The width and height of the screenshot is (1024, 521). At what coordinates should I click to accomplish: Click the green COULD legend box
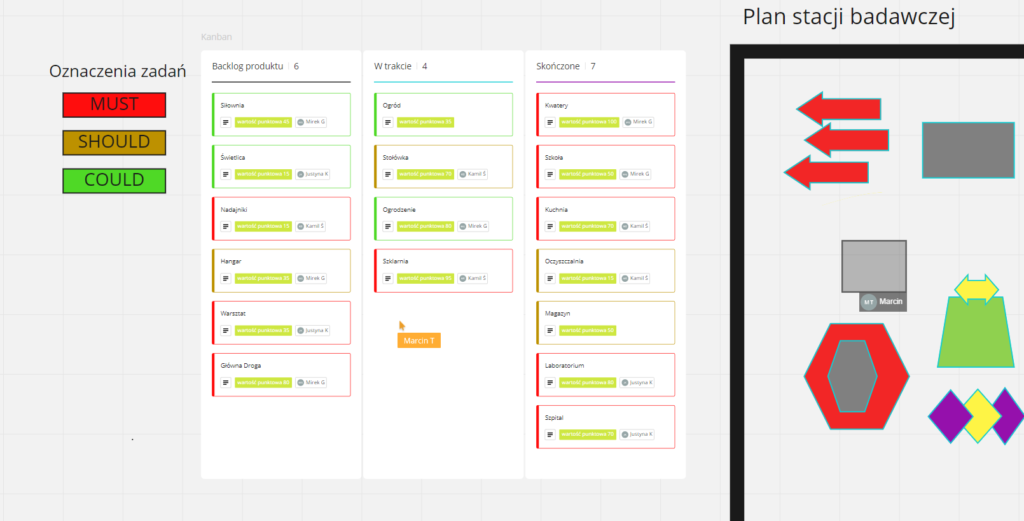pos(114,181)
